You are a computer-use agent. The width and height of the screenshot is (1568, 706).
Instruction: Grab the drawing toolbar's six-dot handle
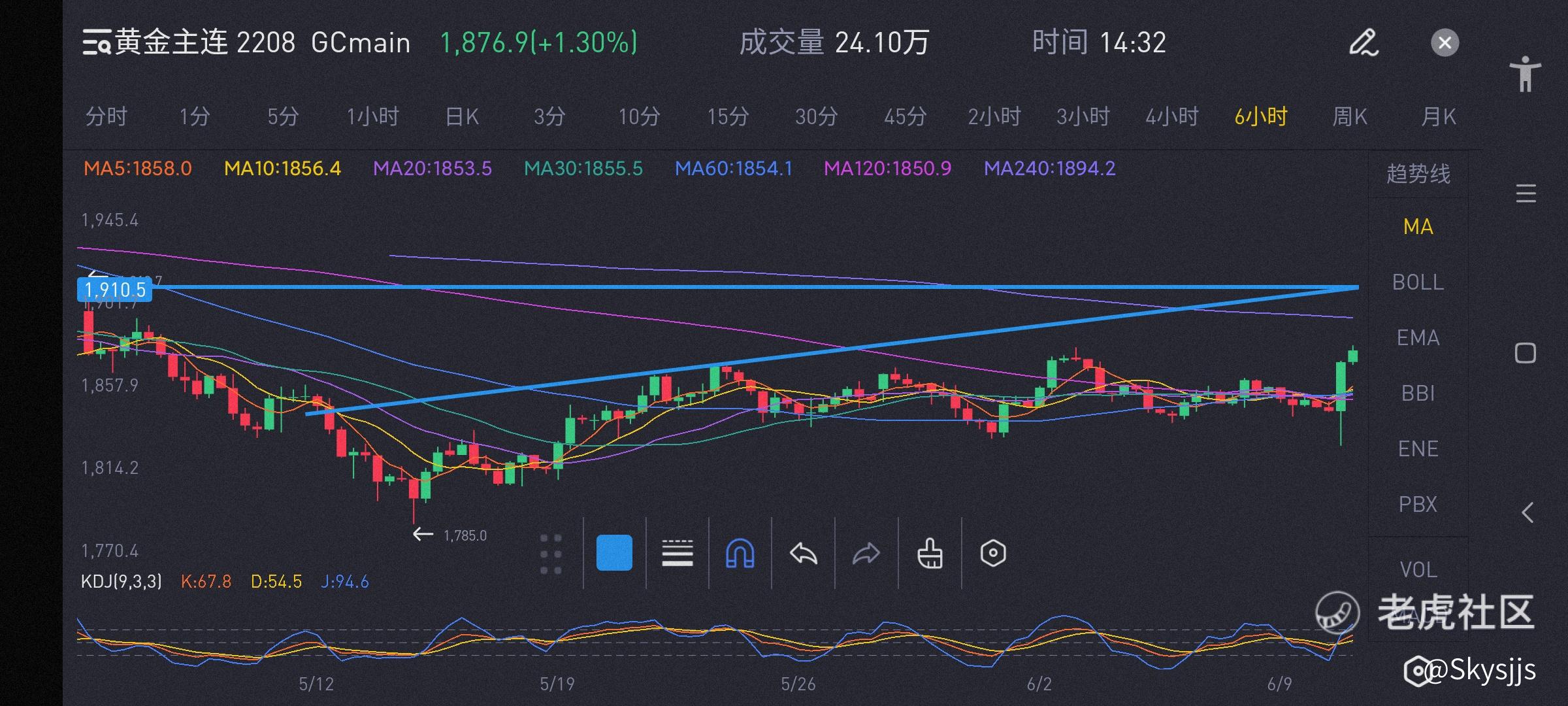point(551,554)
